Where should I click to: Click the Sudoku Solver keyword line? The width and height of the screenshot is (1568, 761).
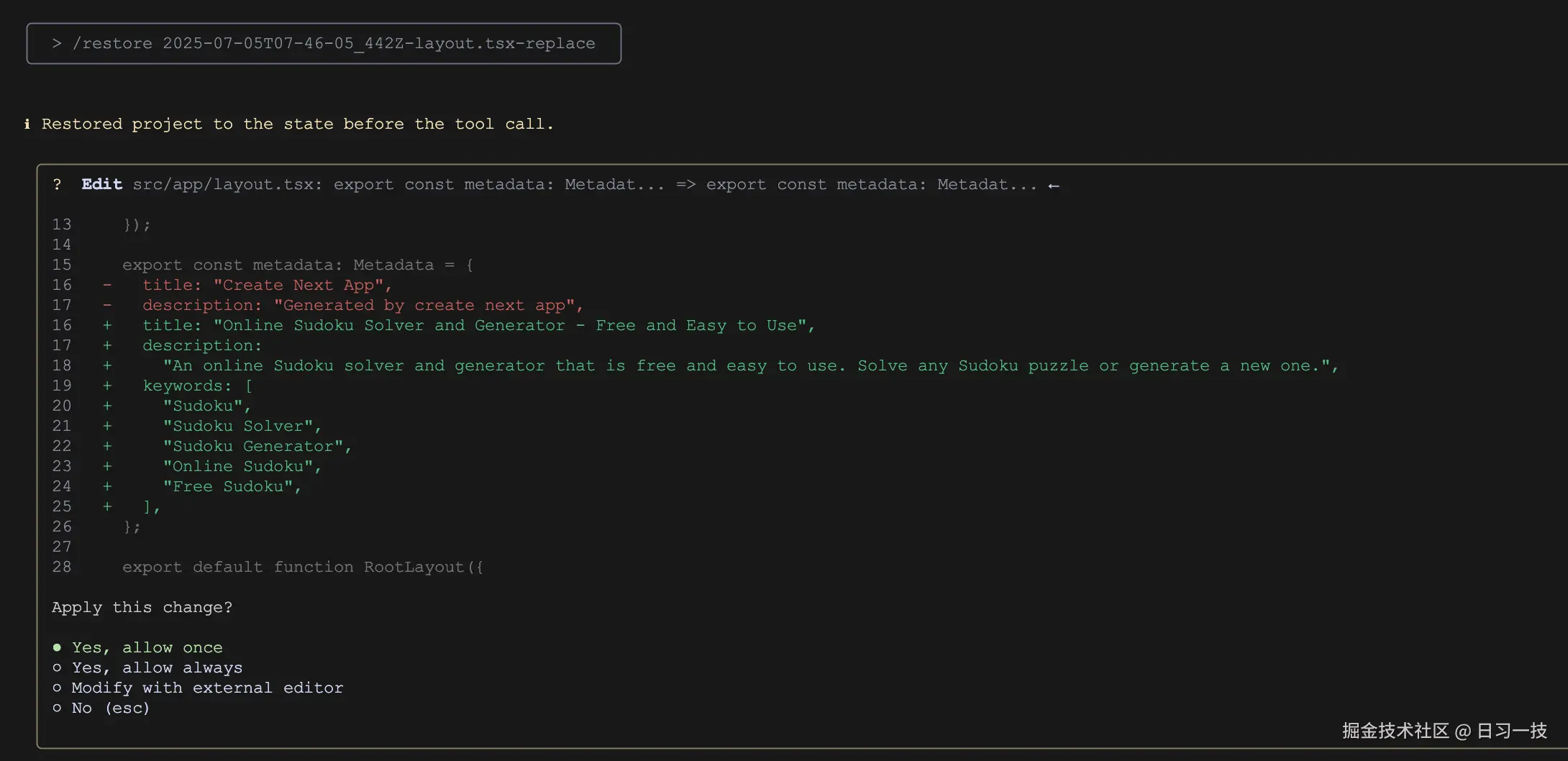240,426
